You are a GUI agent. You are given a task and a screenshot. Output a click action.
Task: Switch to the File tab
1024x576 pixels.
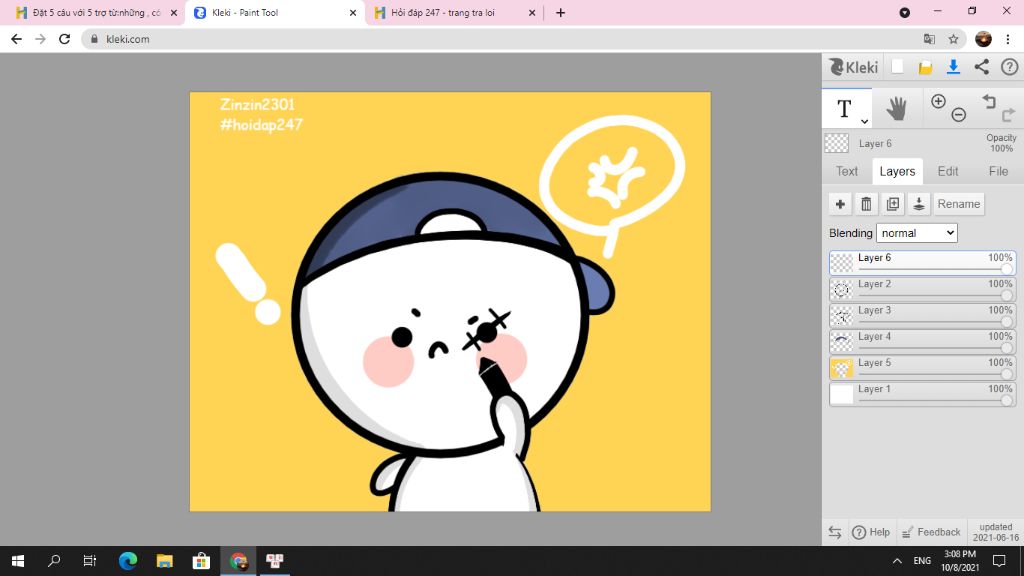998,171
